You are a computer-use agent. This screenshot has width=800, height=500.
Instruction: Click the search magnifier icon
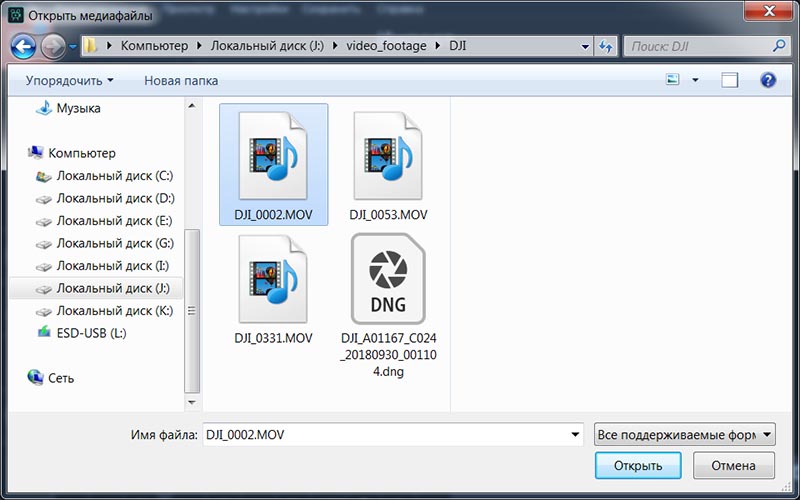779,46
